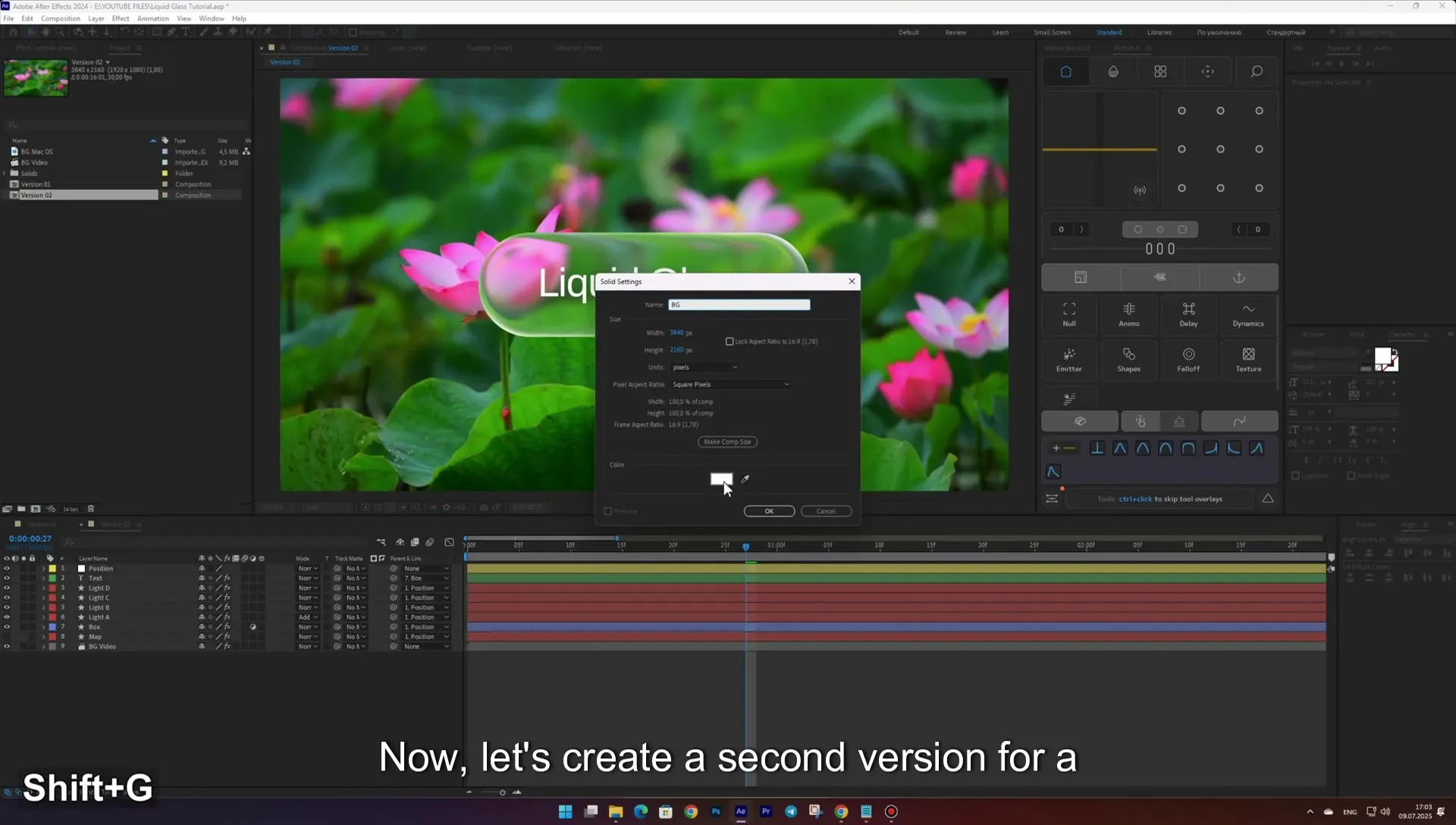Click the Emitter tool icon
The height and width of the screenshot is (825, 1456).
click(x=1069, y=359)
